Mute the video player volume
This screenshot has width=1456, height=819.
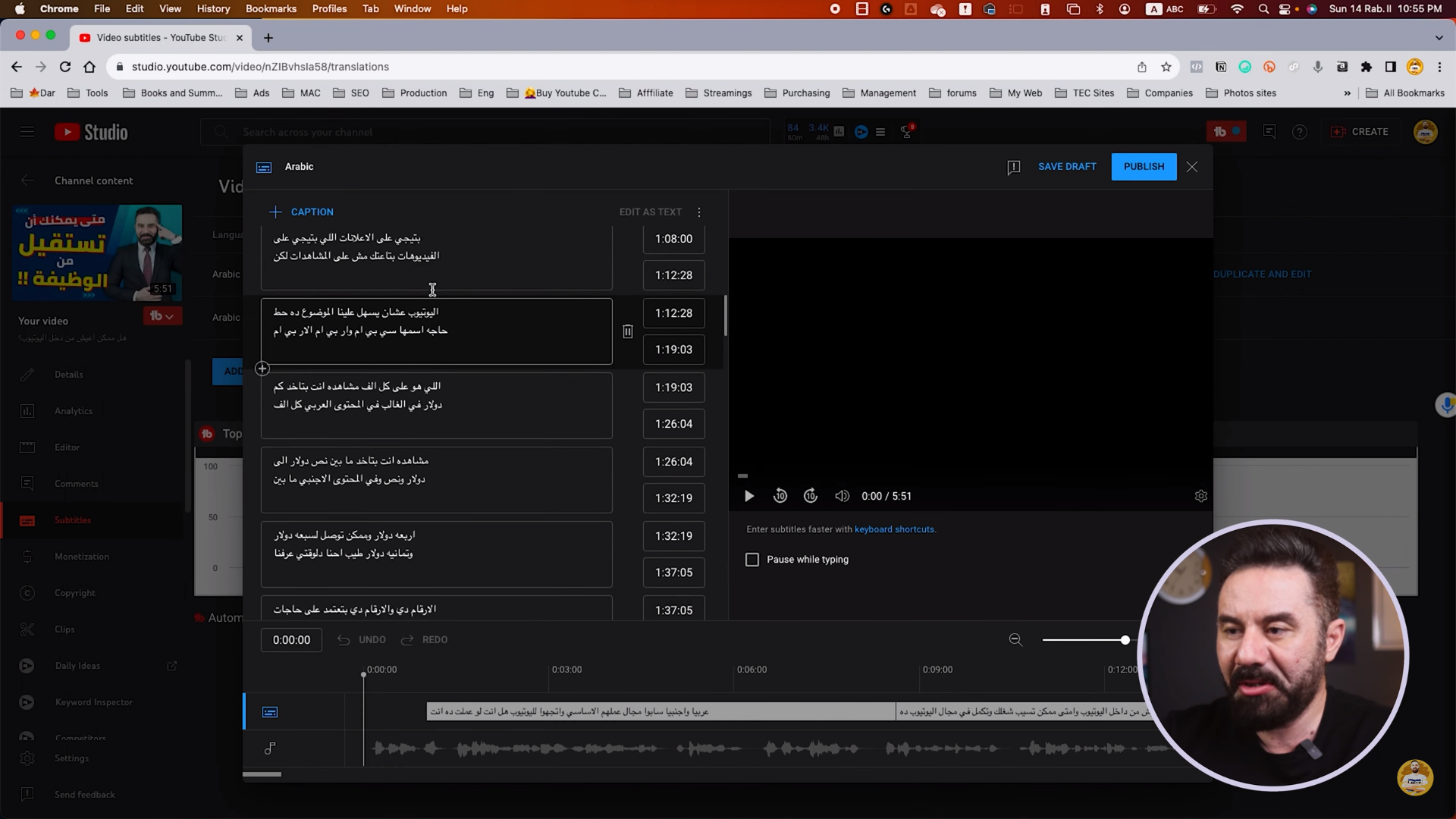[x=842, y=496]
